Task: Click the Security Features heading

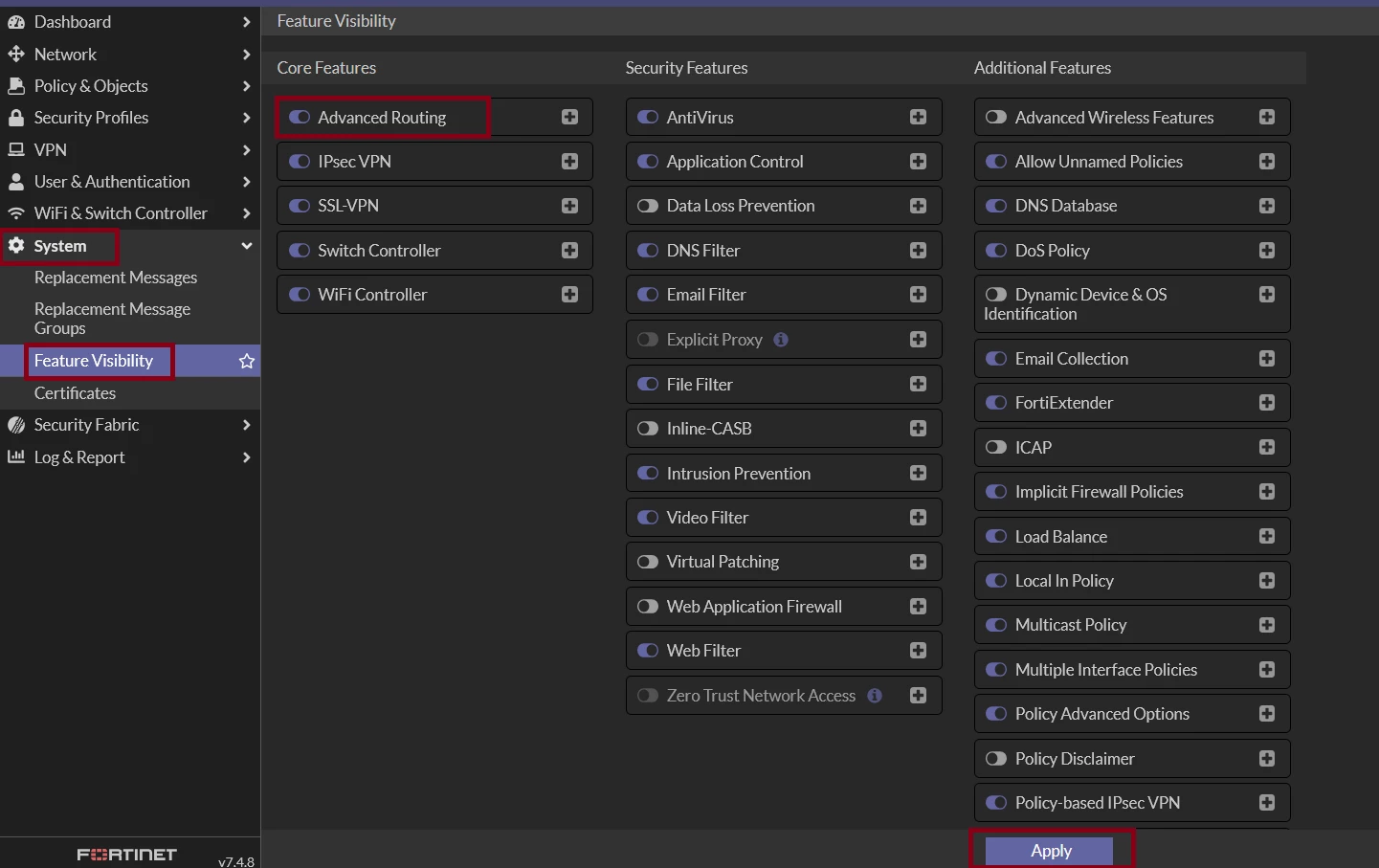Action: click(x=686, y=68)
